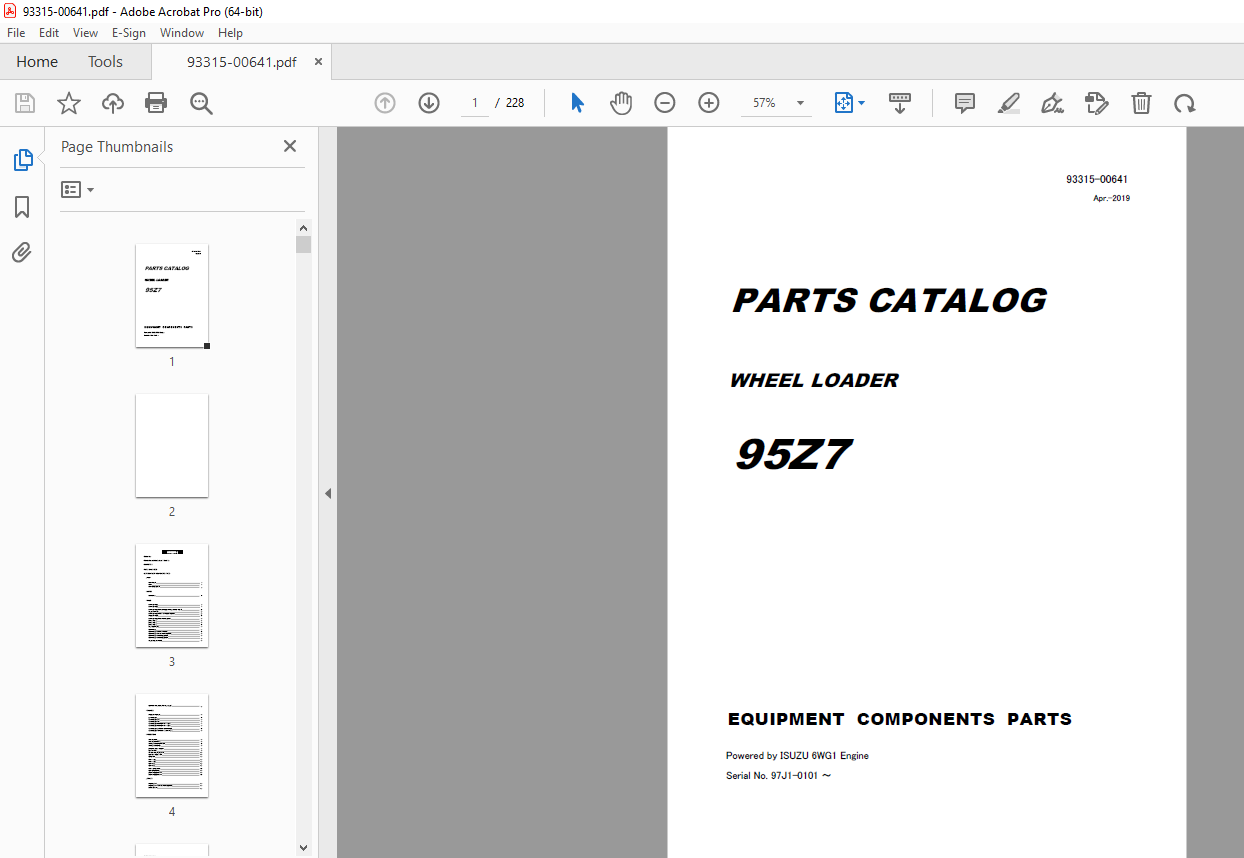Click EQUIPMENT COMPONENTS PARTS text

[899, 719]
